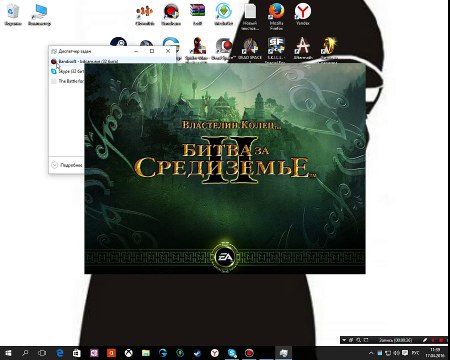Open the orange Office taskbar icon

(111, 353)
